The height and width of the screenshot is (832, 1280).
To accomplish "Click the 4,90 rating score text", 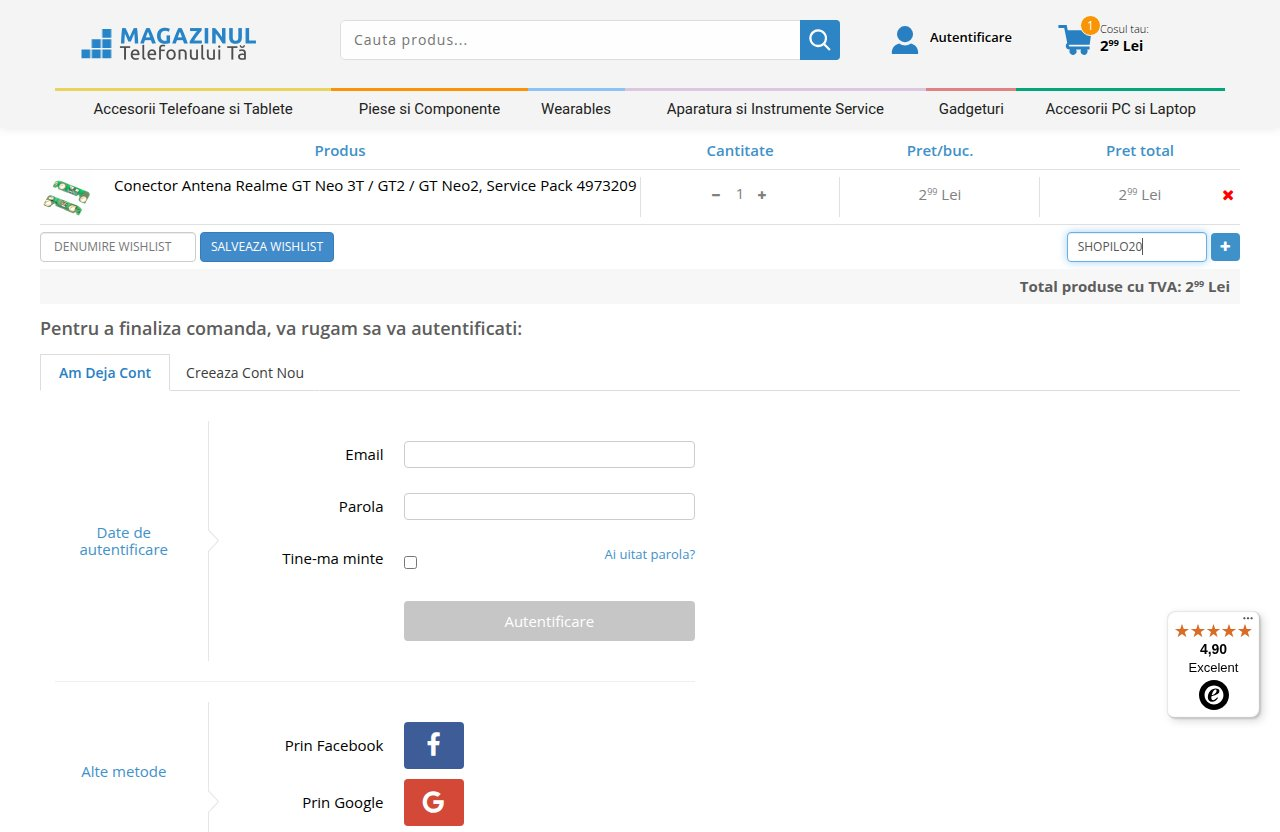I will (1213, 649).
